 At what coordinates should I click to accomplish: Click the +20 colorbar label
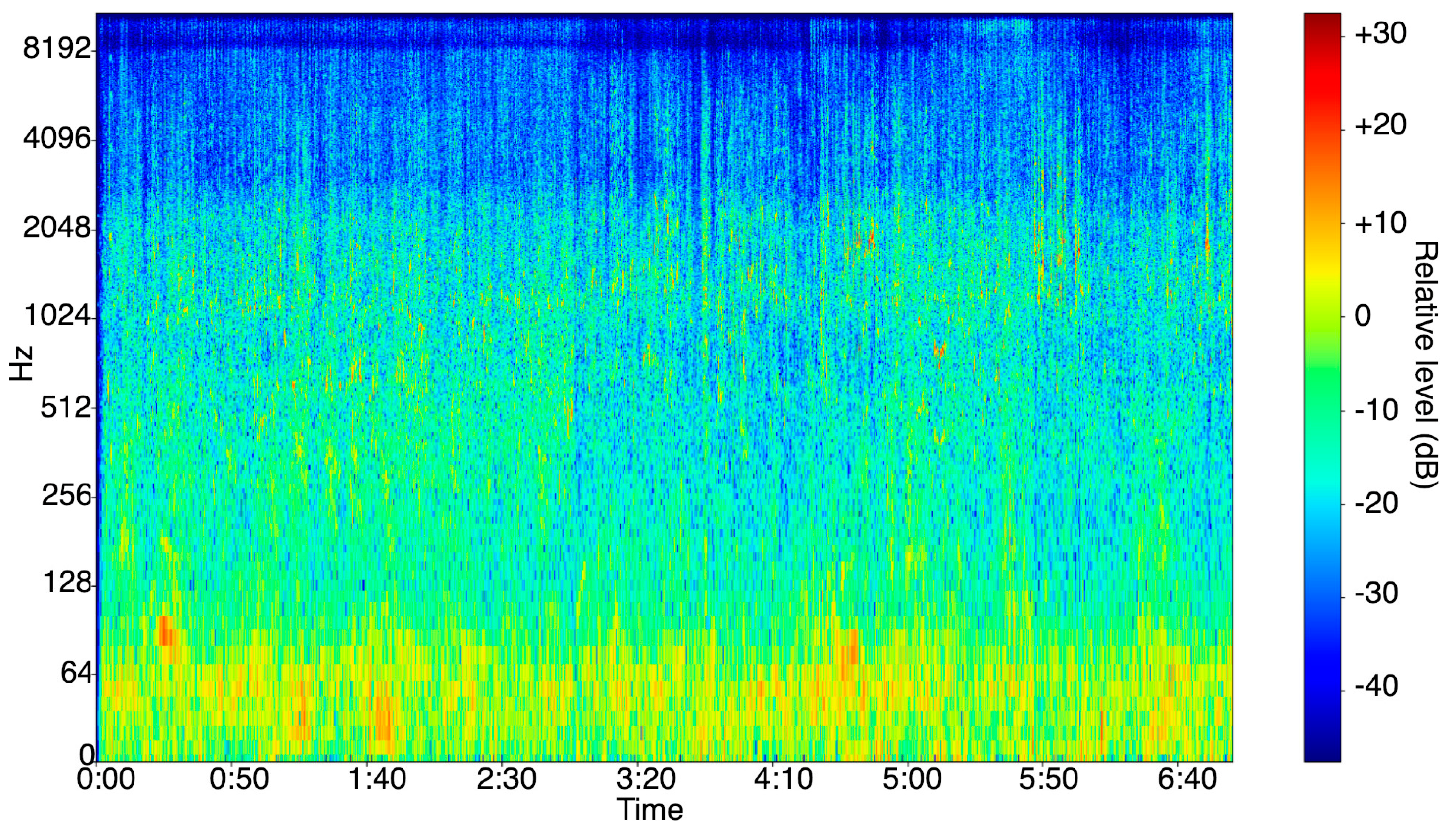pos(1380,125)
